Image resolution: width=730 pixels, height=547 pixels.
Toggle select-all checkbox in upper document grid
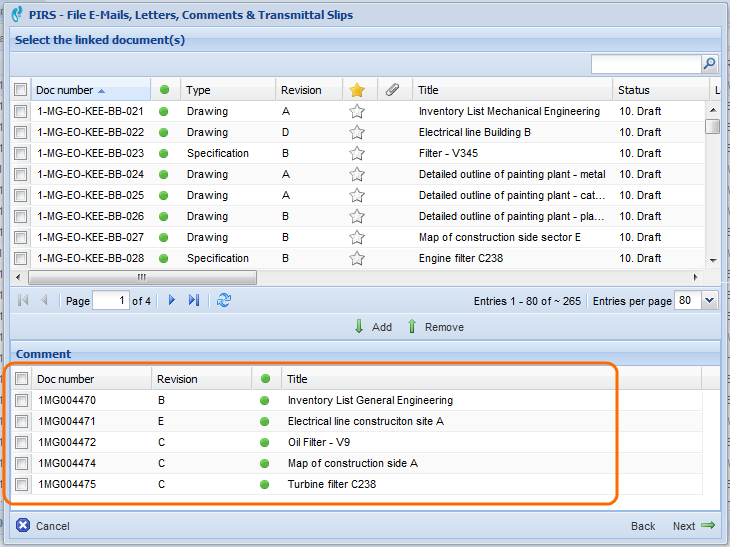pos(20,89)
